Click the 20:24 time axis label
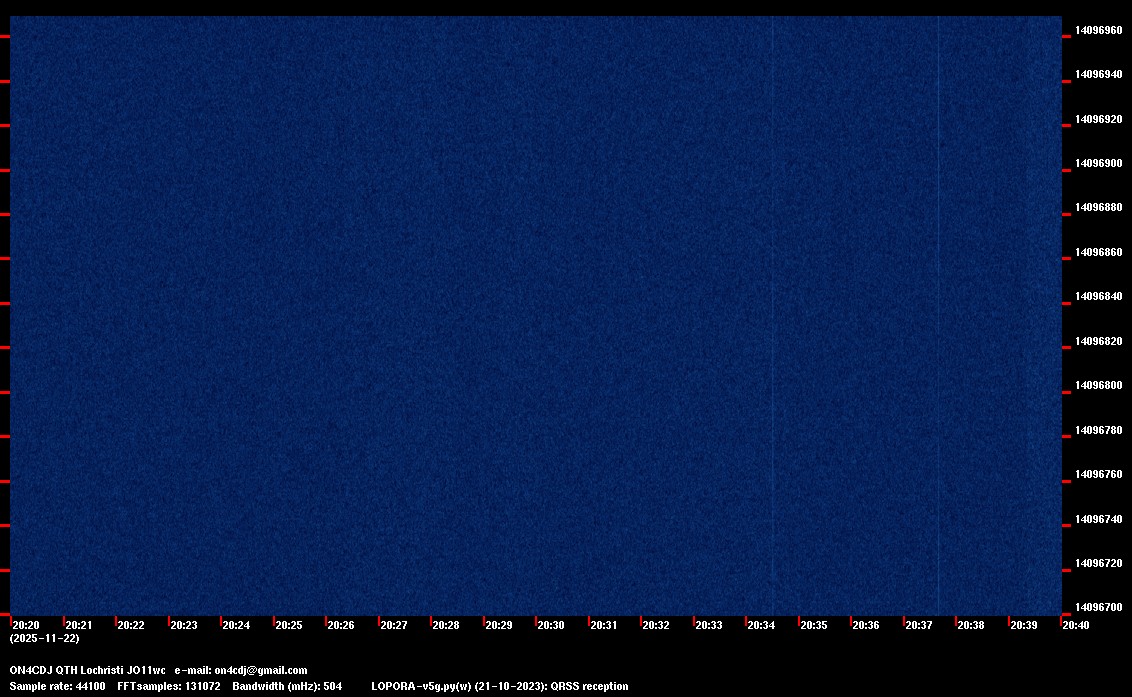 (236, 625)
